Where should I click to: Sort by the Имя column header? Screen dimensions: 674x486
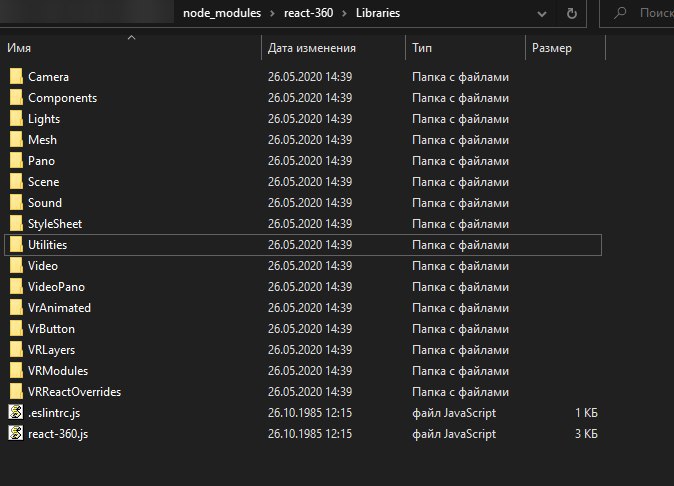click(131, 48)
